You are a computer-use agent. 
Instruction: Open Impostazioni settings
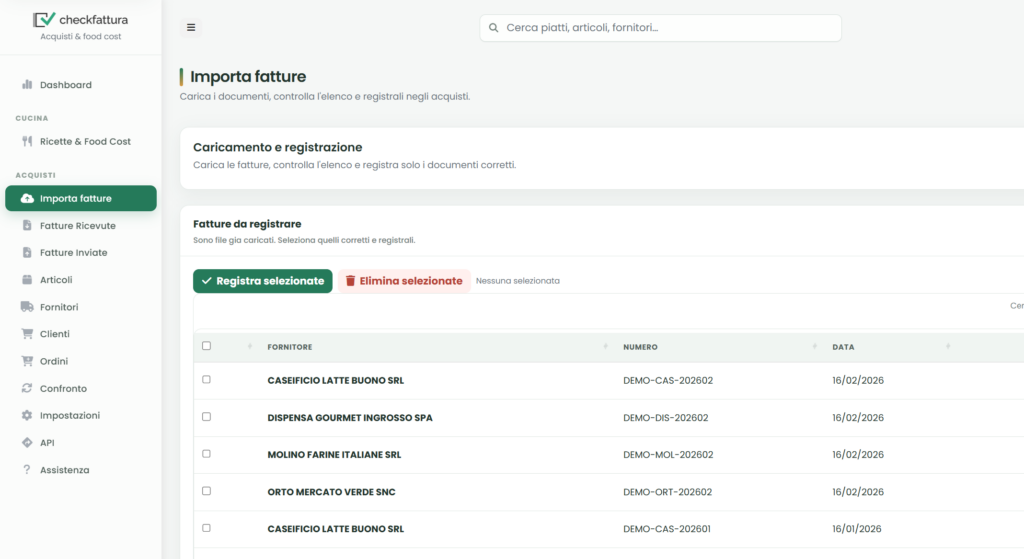point(81,415)
